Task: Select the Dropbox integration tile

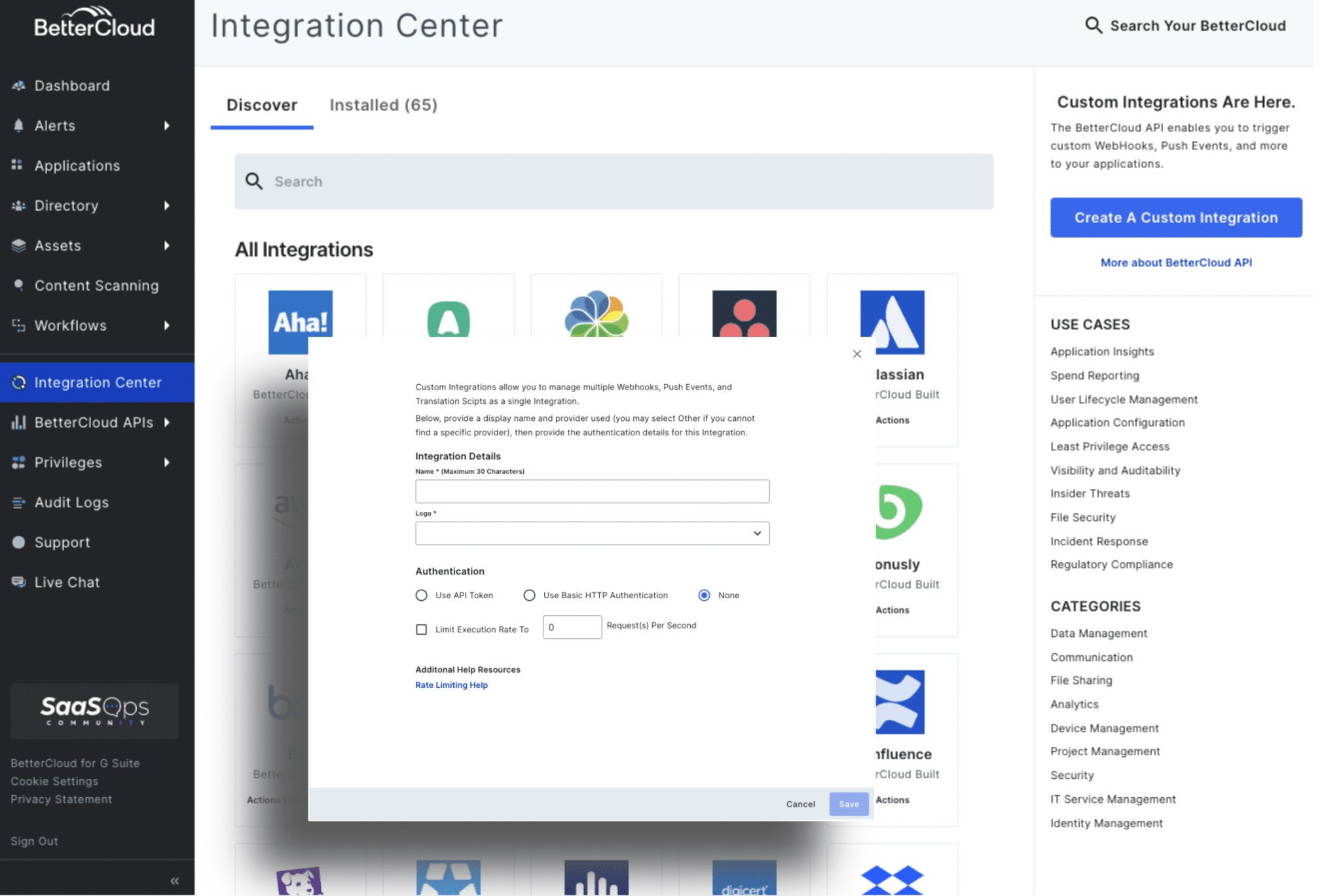Action: point(892,877)
